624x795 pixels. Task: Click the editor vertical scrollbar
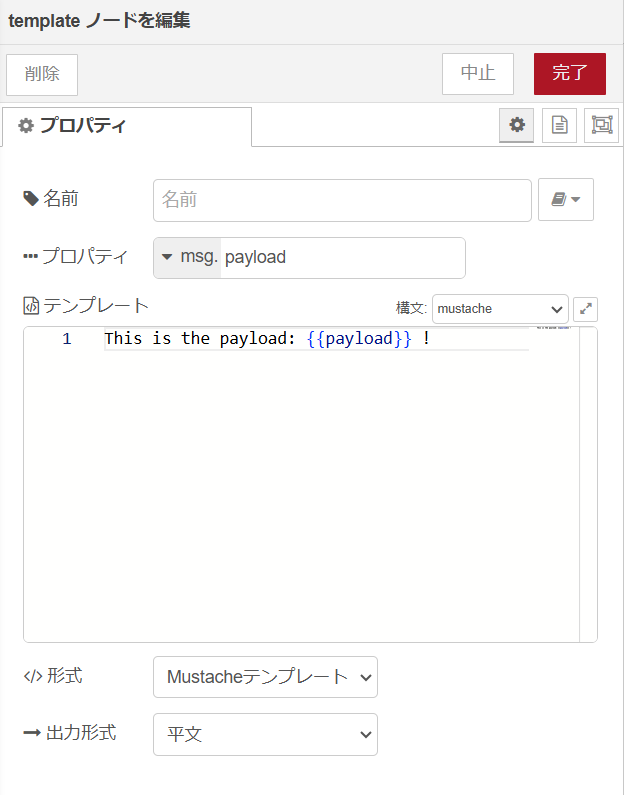point(588,484)
